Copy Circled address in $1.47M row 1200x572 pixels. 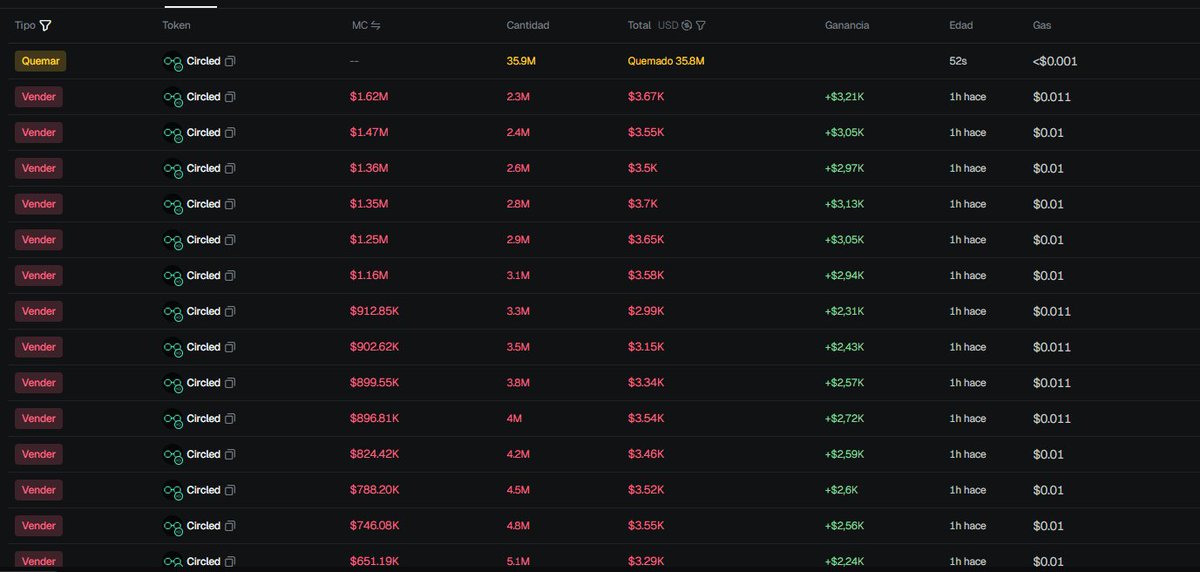pos(230,133)
